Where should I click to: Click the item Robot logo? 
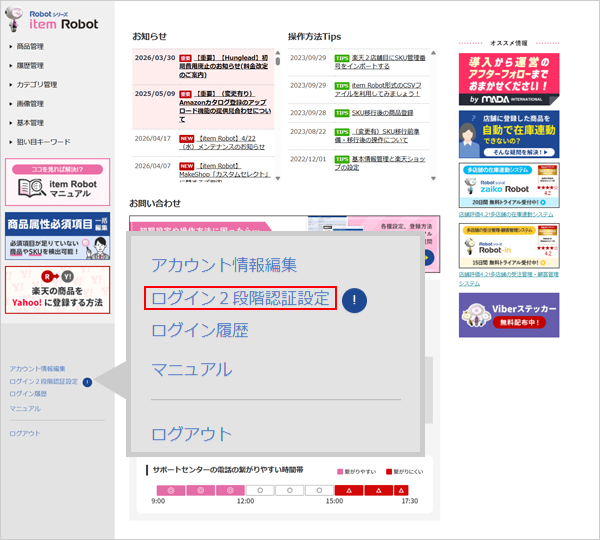(x=52, y=20)
